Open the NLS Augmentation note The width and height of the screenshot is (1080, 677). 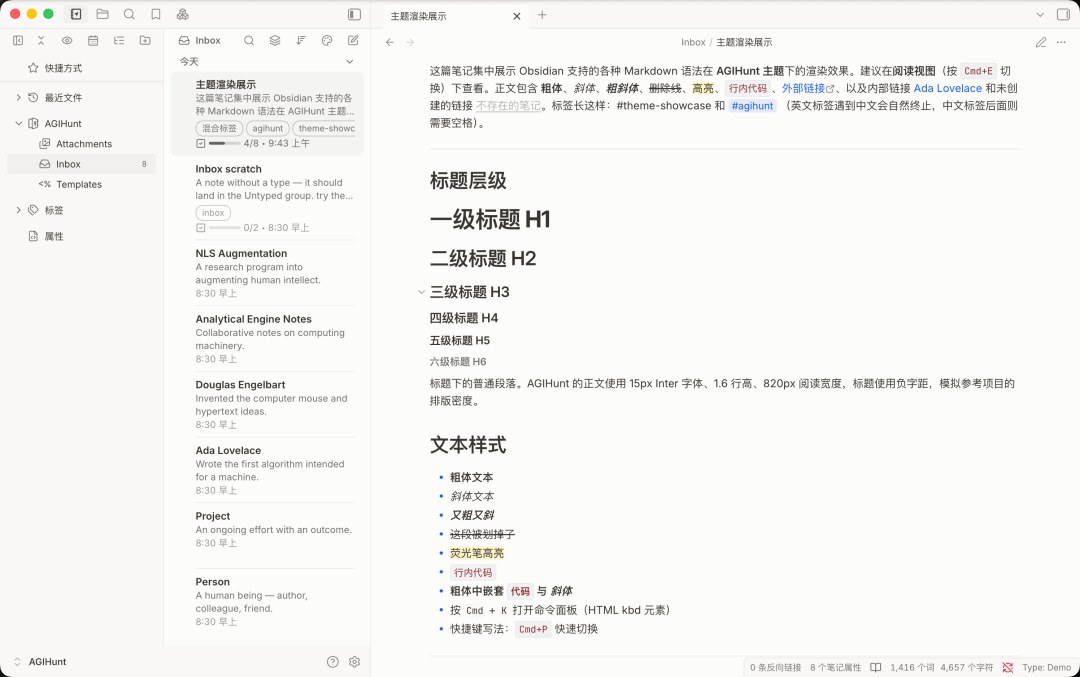point(267,273)
